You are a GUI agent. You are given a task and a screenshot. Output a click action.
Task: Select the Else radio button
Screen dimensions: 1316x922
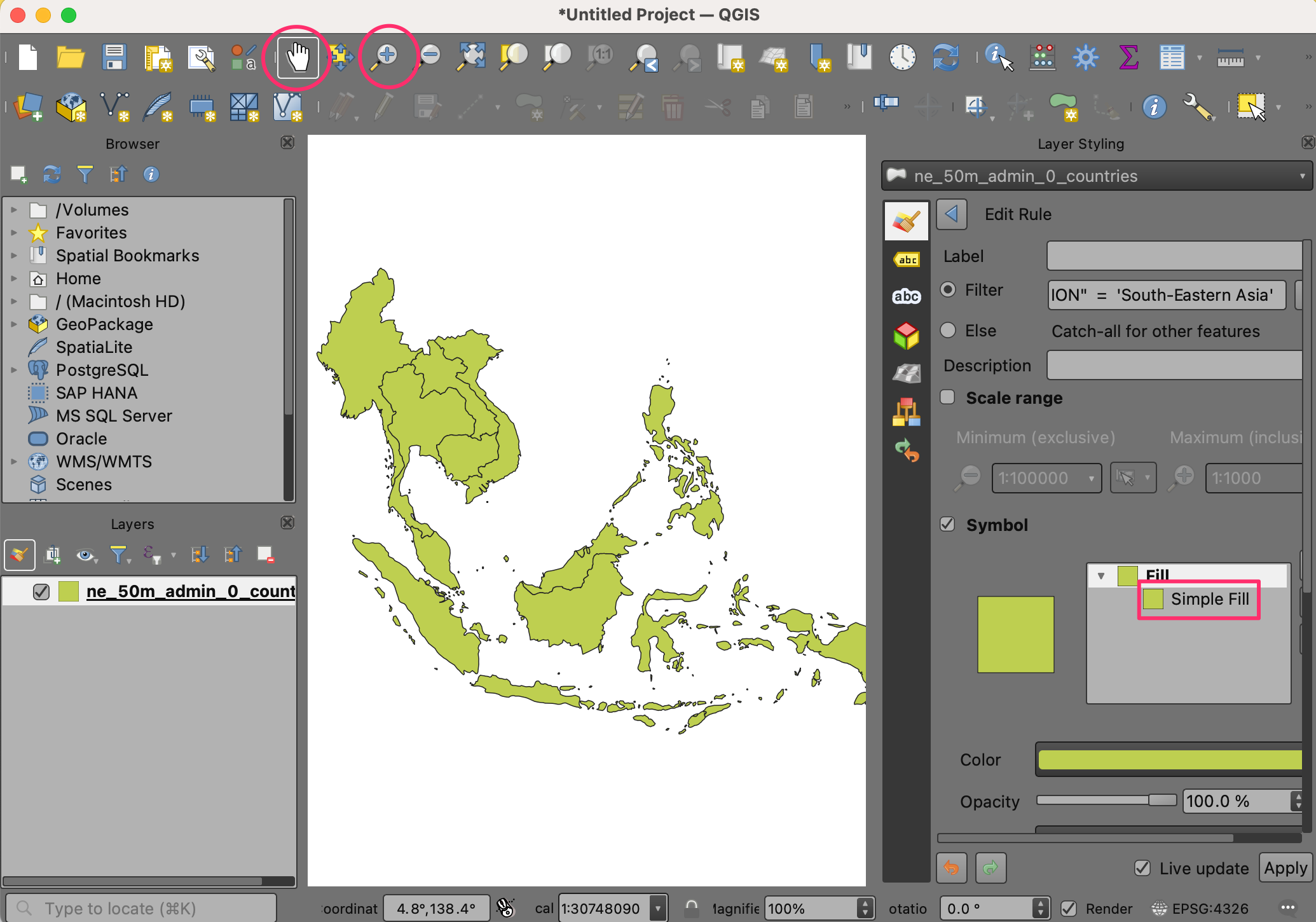(948, 330)
